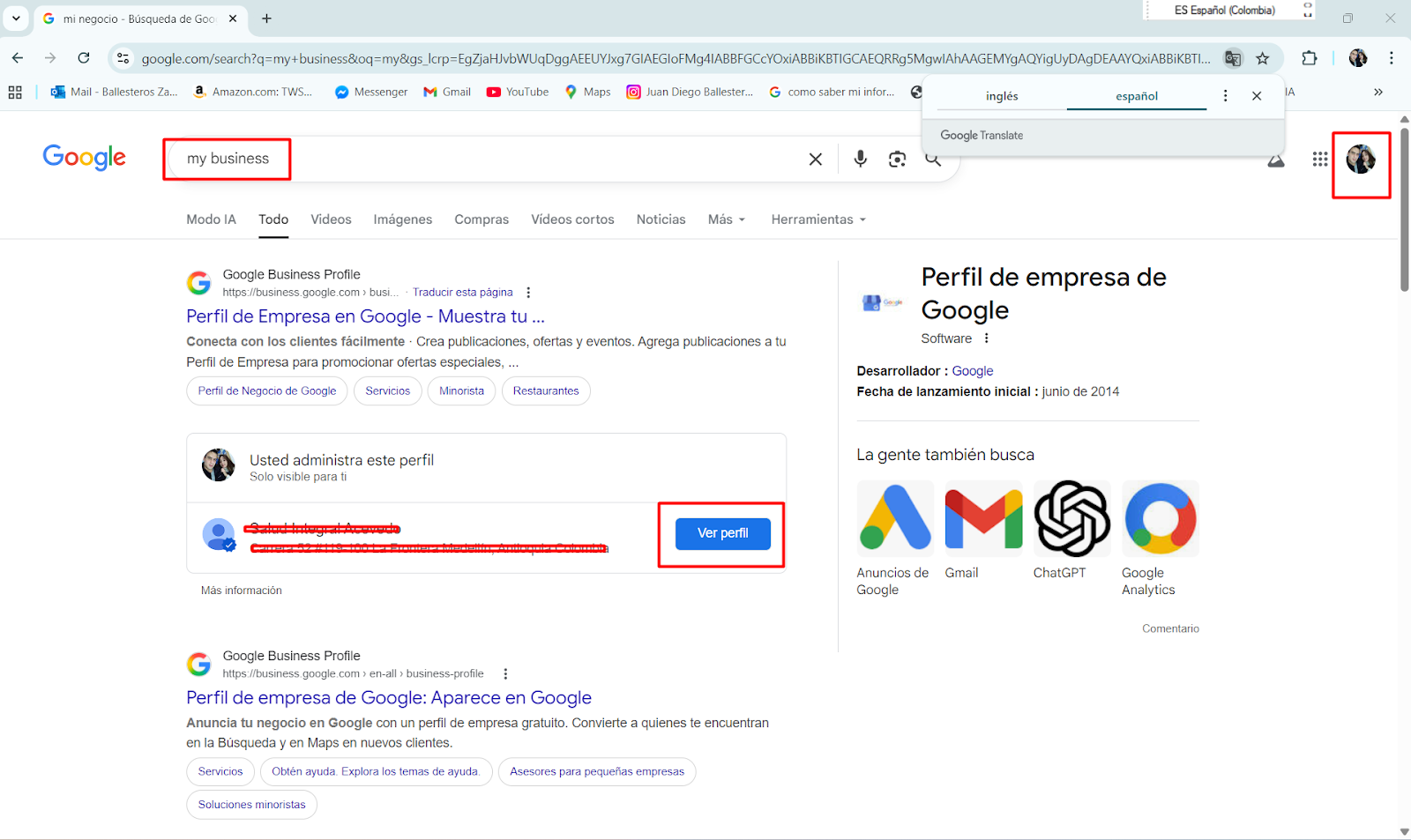Select inglés in the translate popup
Viewport: 1411px width, 840px height.
pos(1002,96)
